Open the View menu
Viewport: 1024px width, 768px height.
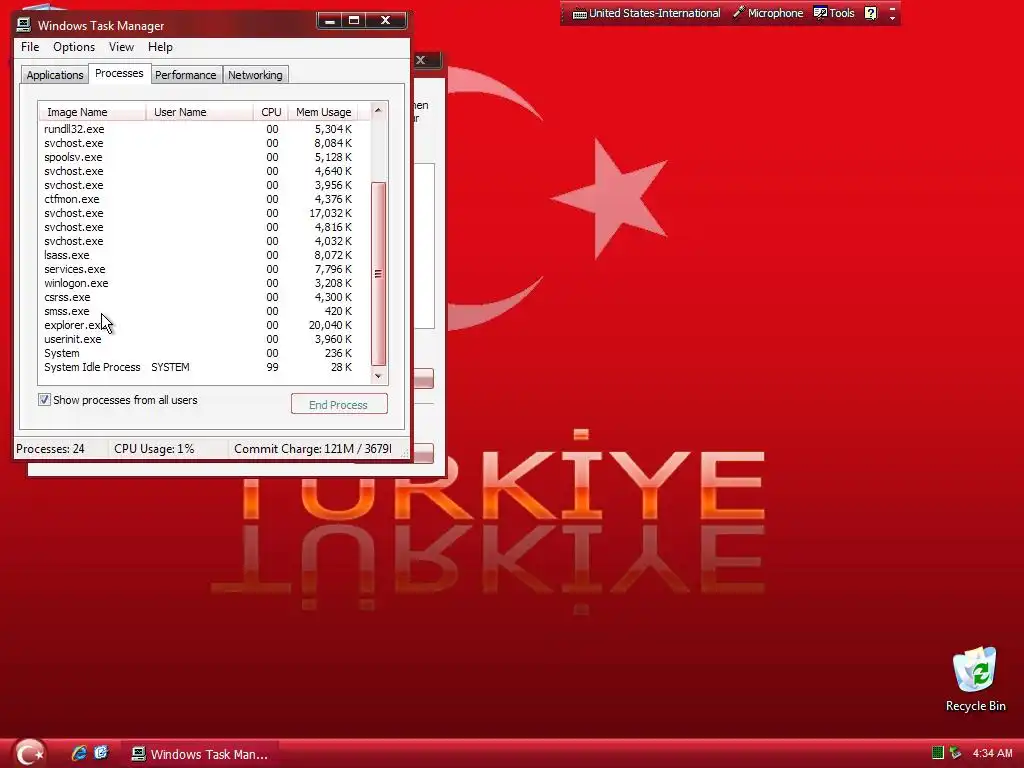click(121, 47)
